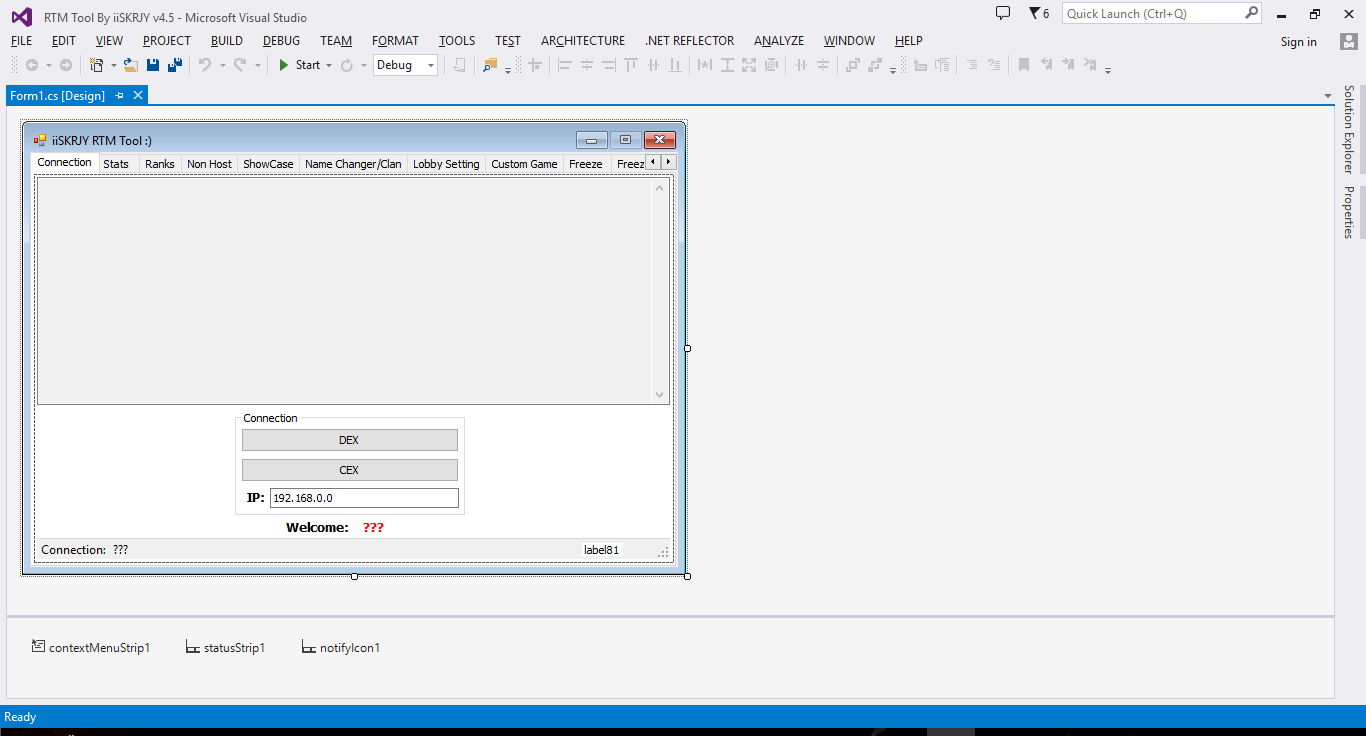Screen dimensions: 1366x736
Task: Select the statusStrip1 component
Action: 226,648
